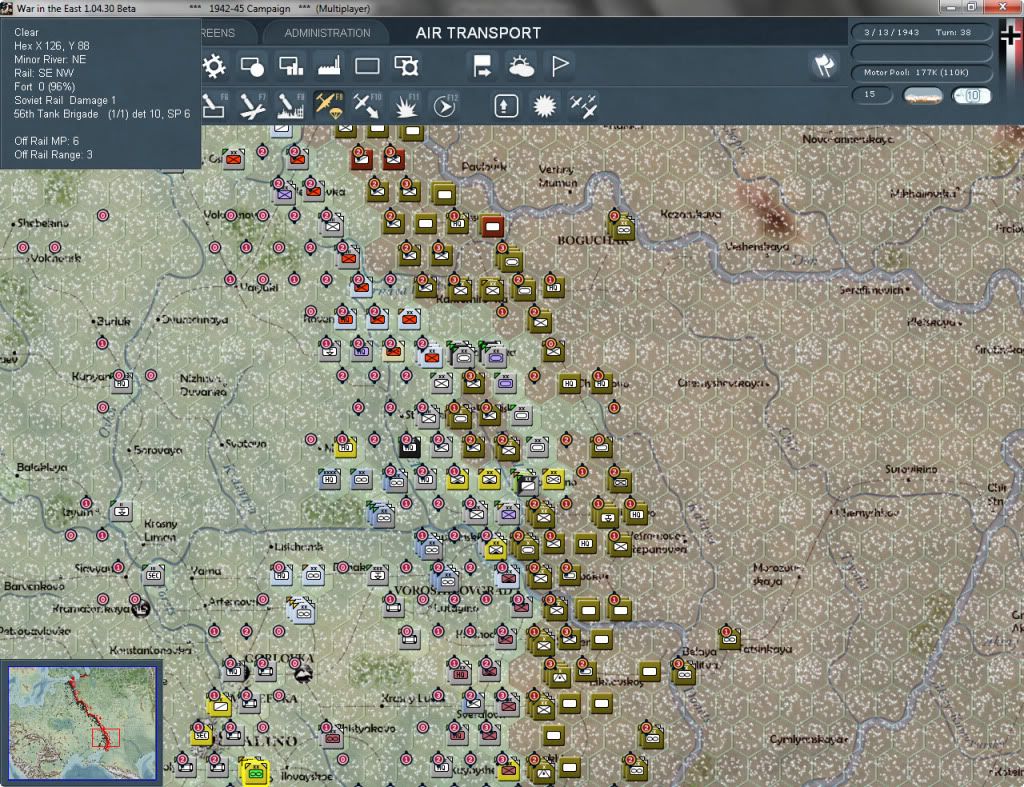Click the unit-with-circle toolbar icon
This screenshot has width=1024, height=787.
[251, 66]
